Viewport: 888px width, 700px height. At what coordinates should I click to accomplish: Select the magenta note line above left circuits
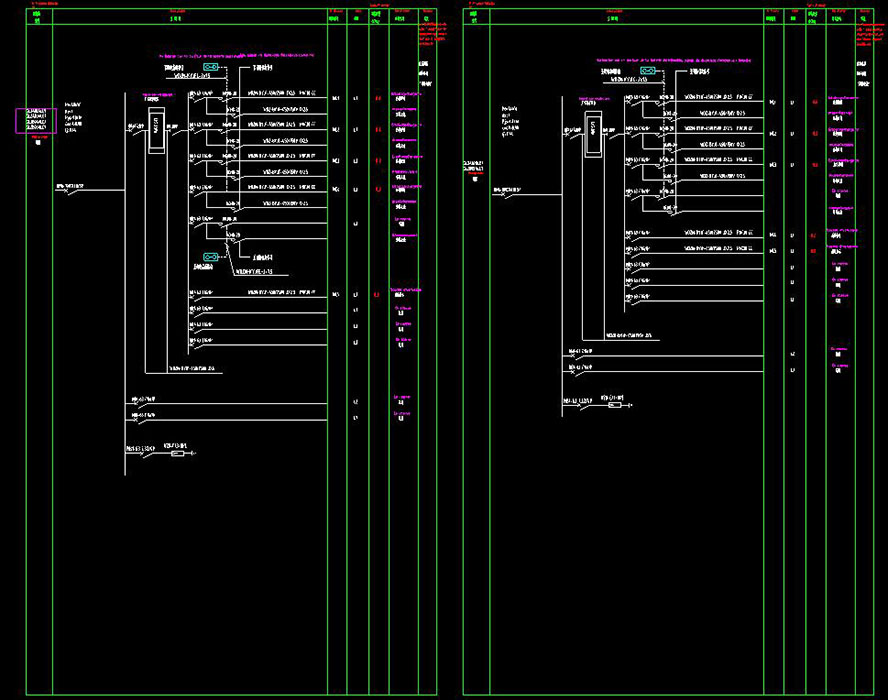pos(236,56)
